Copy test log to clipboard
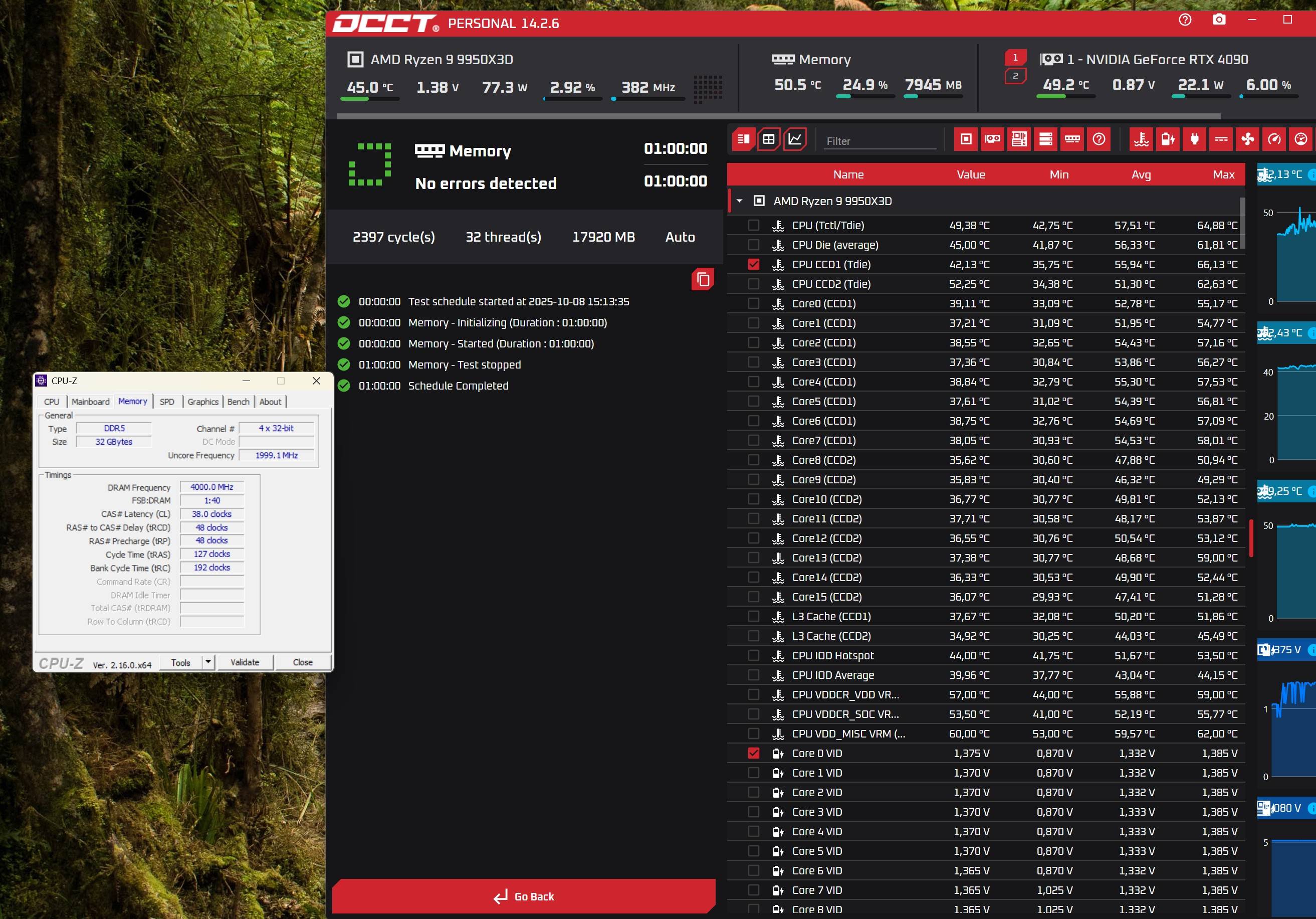The height and width of the screenshot is (919, 1316). 703,279
